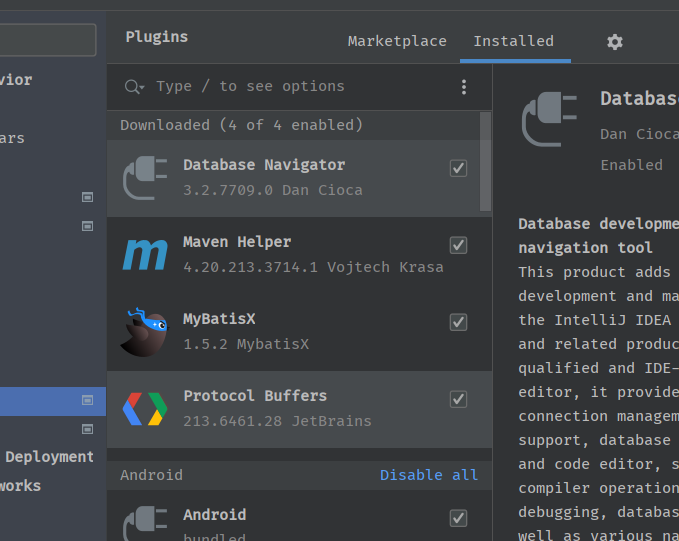Viewport: 679px width, 541px height.
Task: Uncheck the Maven Helper plugin
Action: 458,245
